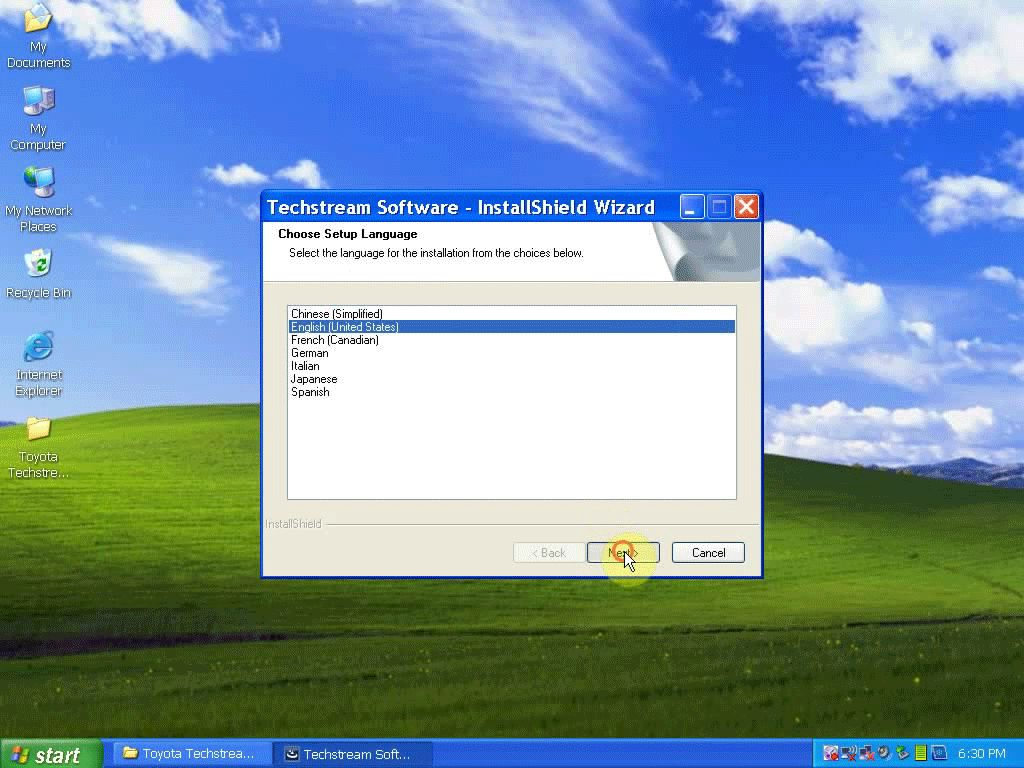The width and height of the screenshot is (1024, 768).
Task: Select the Internet Explorer desktop icon
Action: [38, 364]
